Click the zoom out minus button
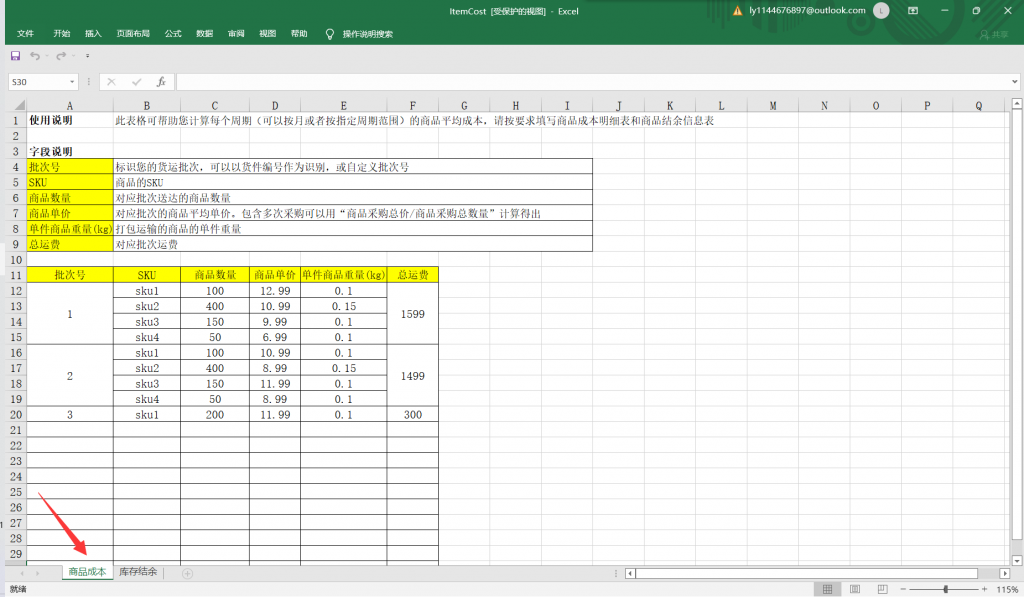The image size is (1024, 597). (903, 589)
